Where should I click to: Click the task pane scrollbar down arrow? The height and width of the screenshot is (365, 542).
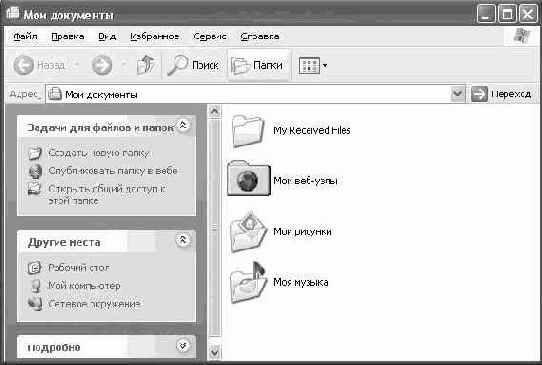[x=215, y=353]
